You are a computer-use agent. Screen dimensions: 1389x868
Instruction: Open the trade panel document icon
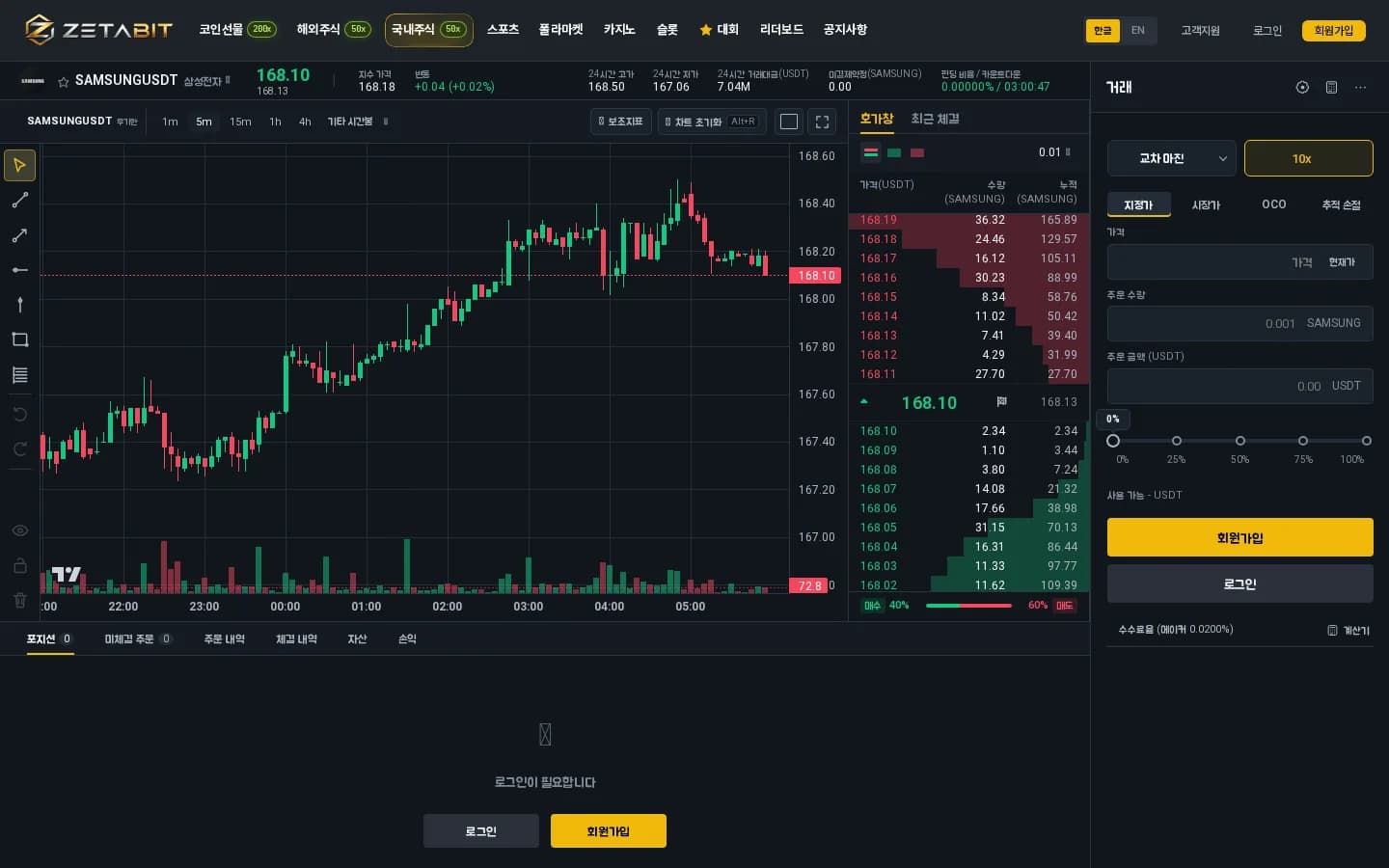coord(1331,88)
